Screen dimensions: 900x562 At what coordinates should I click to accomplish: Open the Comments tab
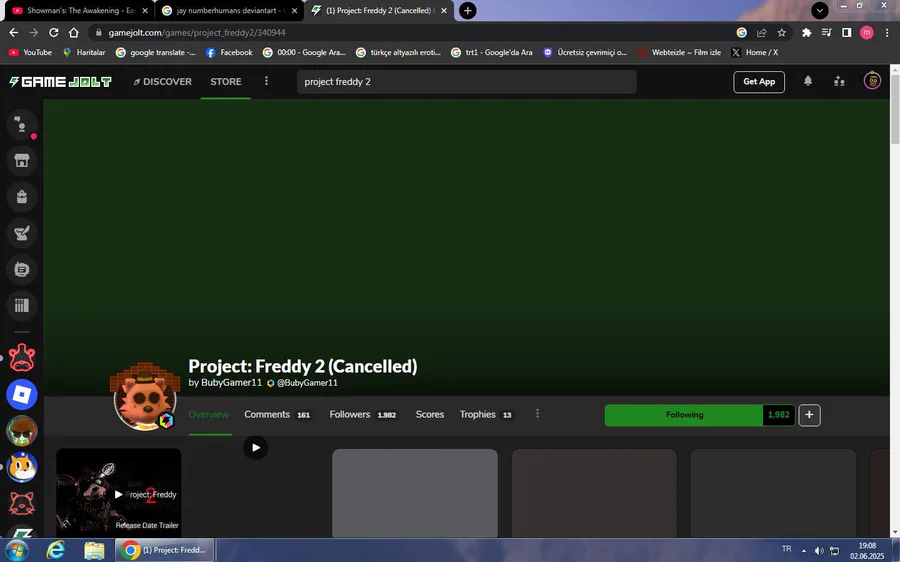[277, 414]
